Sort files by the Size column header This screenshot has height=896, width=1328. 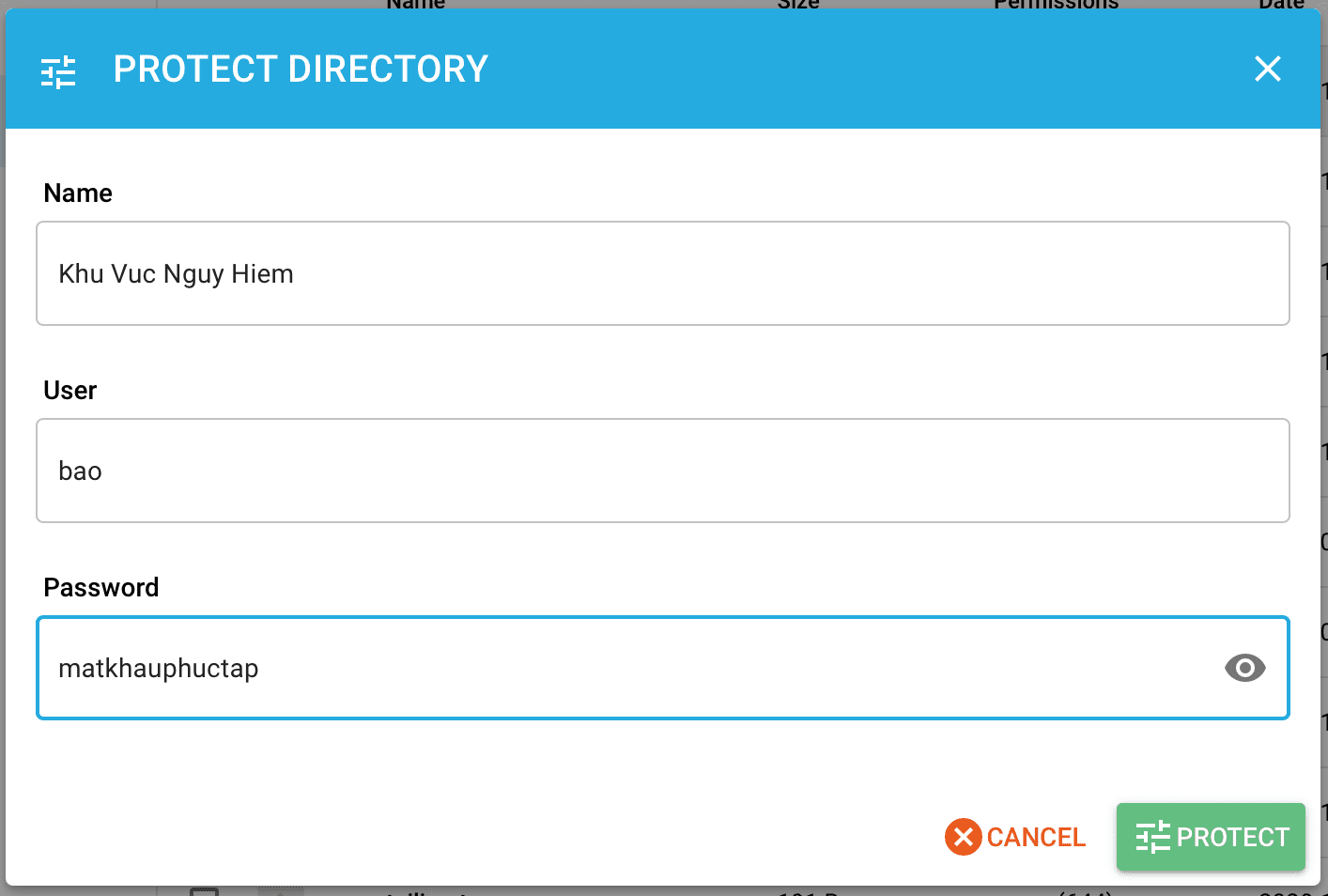coord(797,6)
